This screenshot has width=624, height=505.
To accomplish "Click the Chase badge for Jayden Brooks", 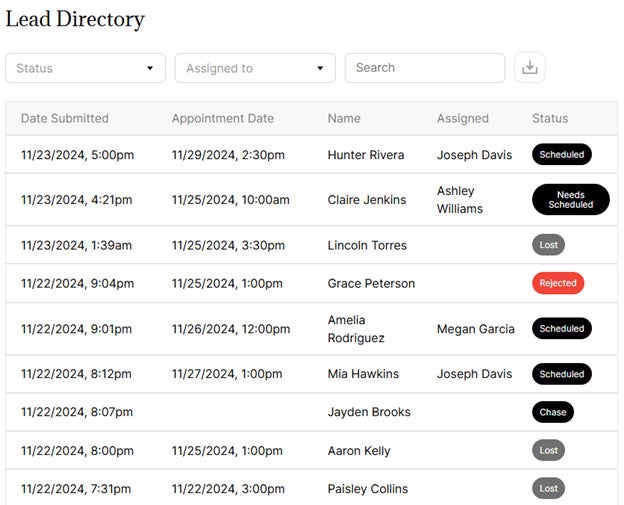I will pyautogui.click(x=552, y=412).
